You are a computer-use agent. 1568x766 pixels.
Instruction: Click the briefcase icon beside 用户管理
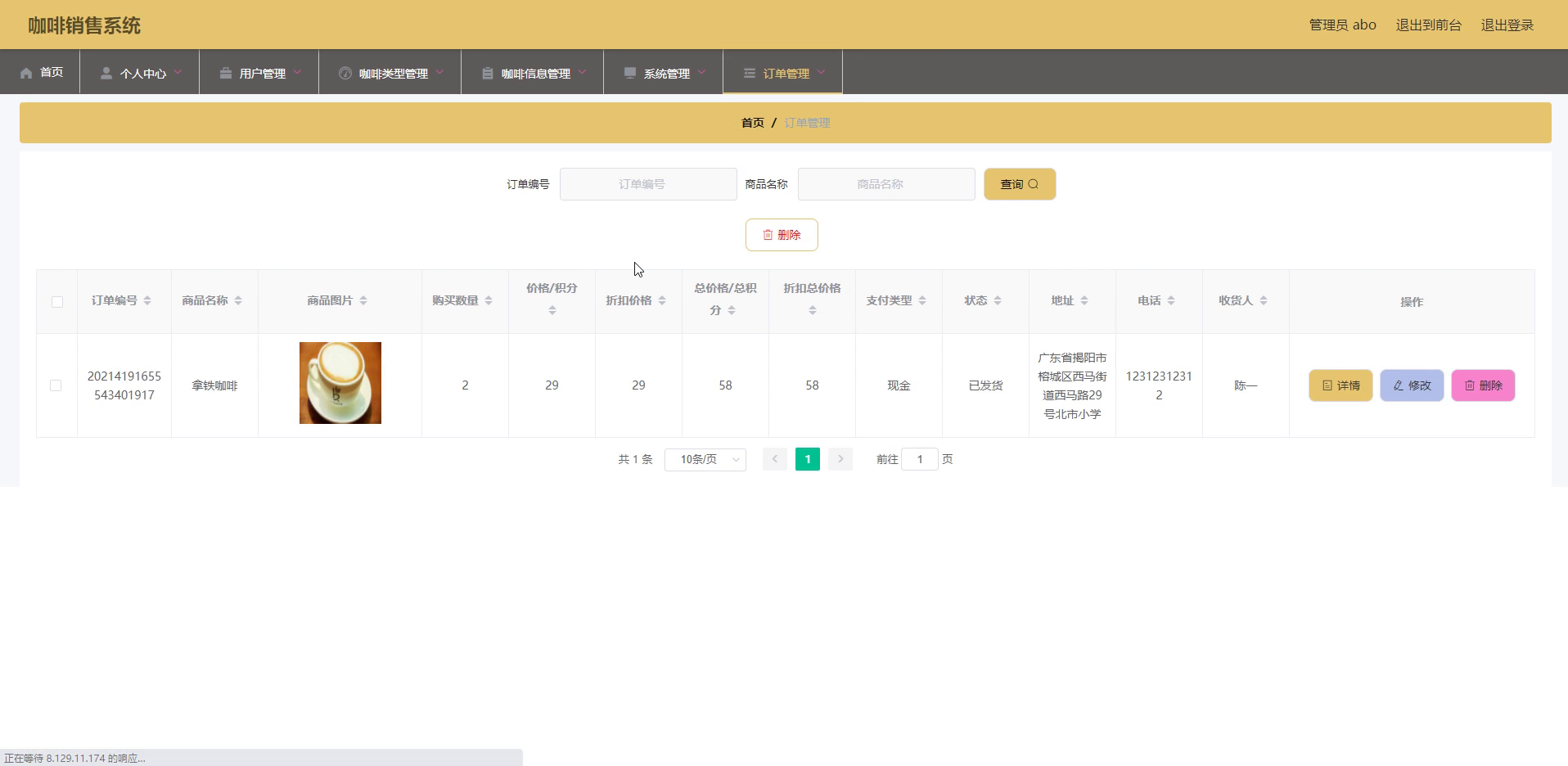pos(226,73)
